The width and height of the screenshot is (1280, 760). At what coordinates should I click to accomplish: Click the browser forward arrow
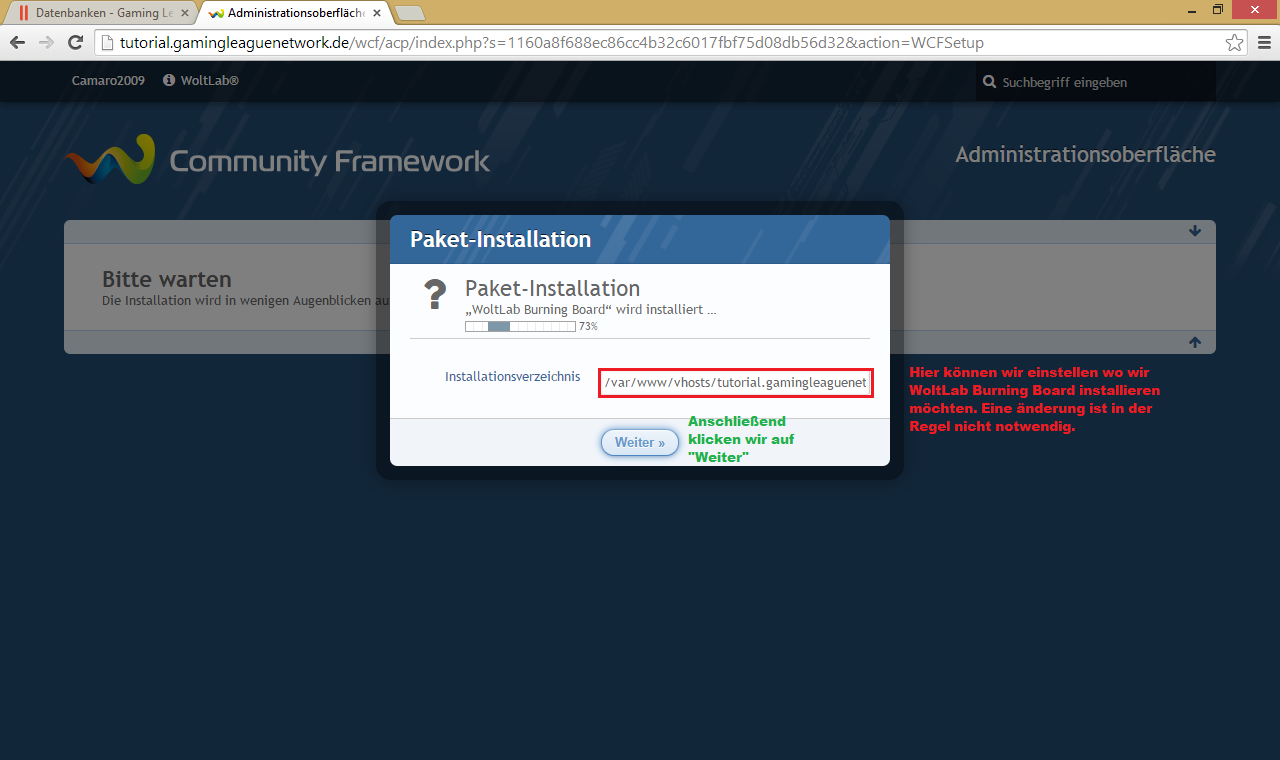(46, 43)
